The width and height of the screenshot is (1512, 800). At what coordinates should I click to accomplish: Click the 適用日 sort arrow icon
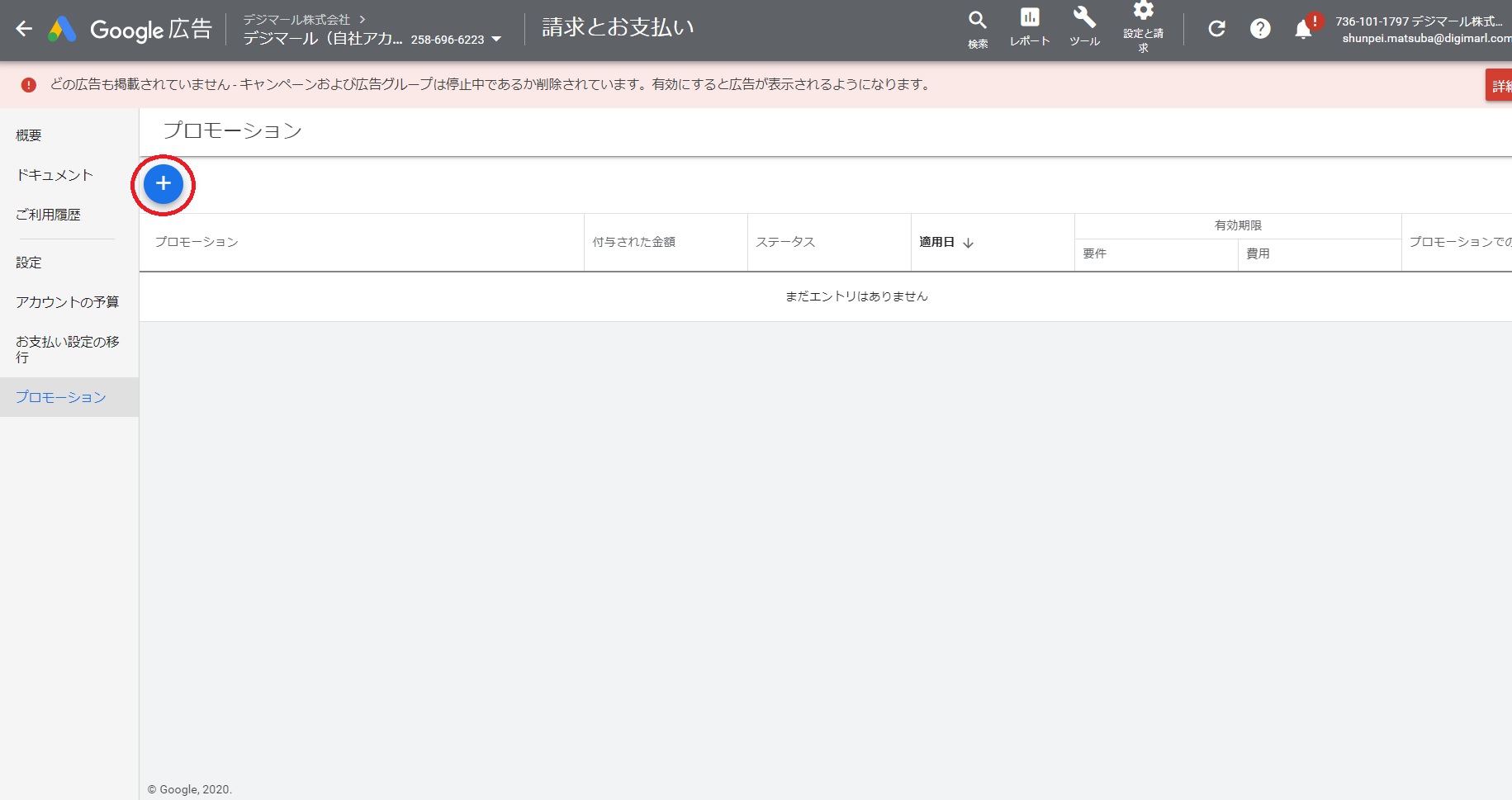click(969, 243)
